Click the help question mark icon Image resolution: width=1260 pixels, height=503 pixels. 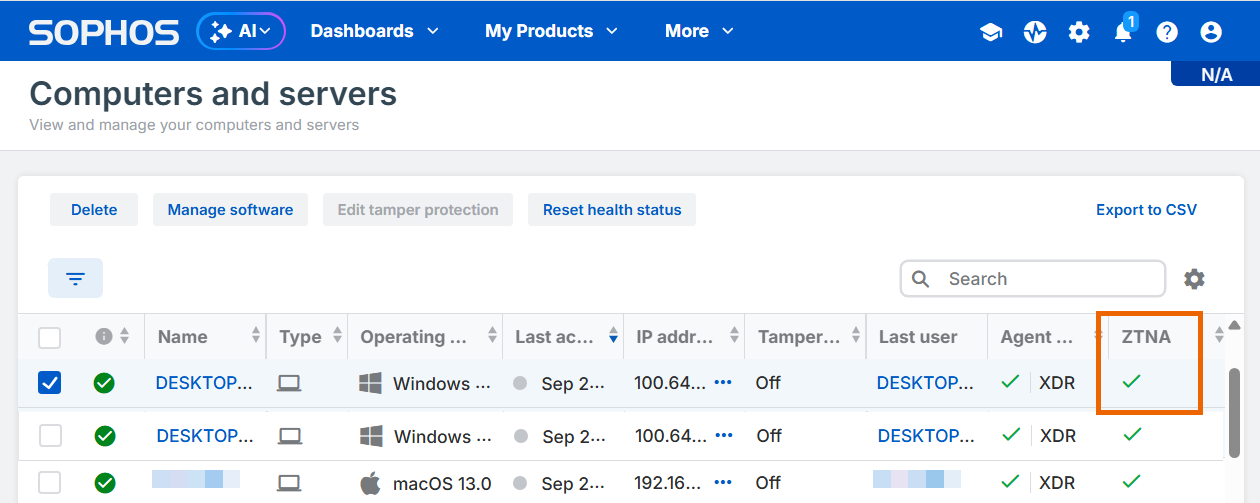pos(1167,32)
